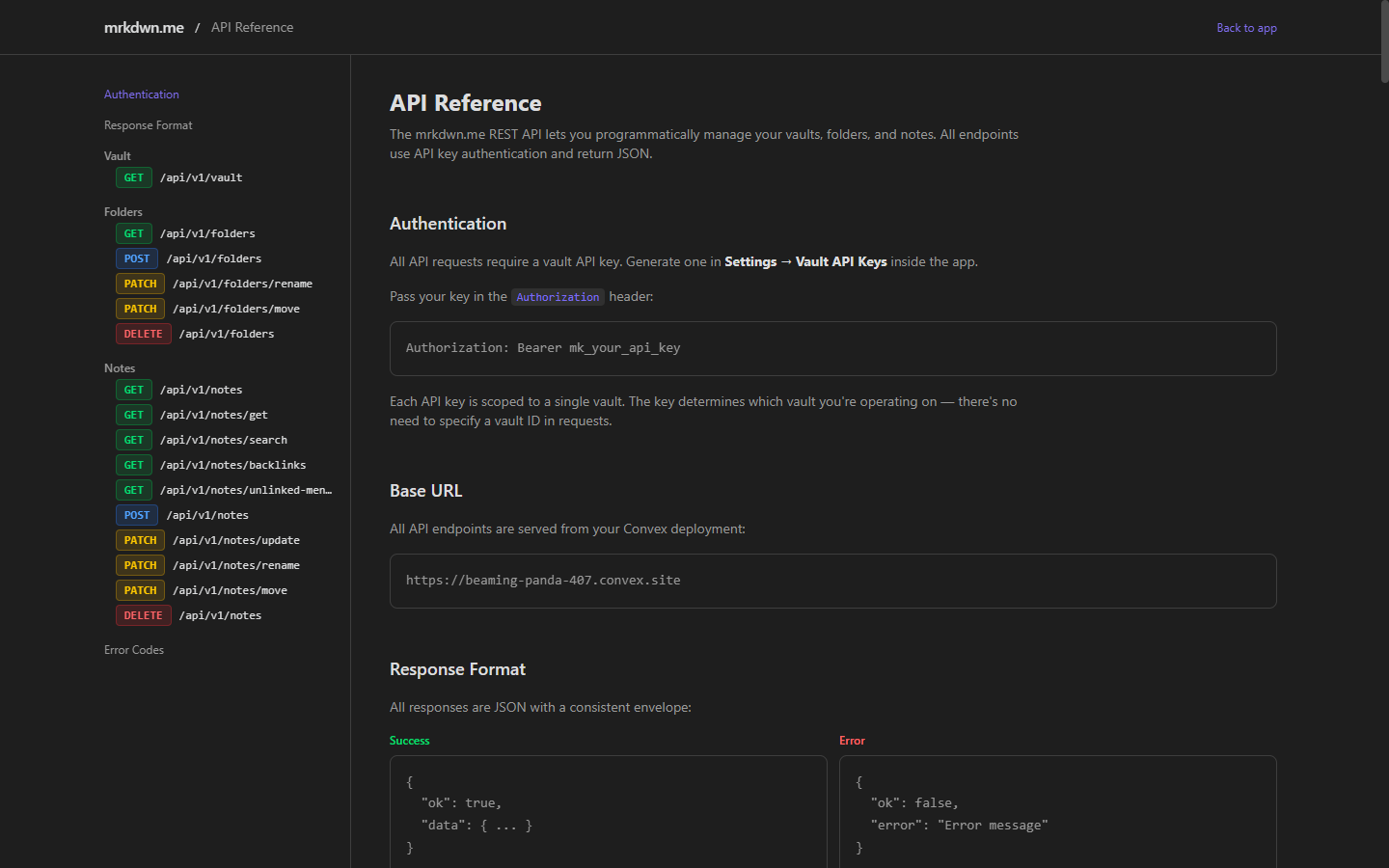The width and height of the screenshot is (1389, 868).
Task: Select API Reference in the breadcrumb
Action: coord(252,27)
